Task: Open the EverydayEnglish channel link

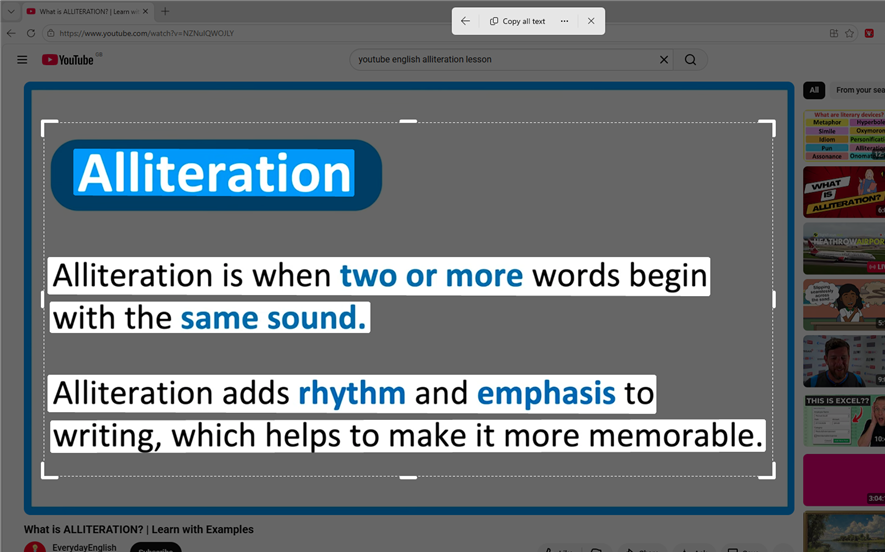Action: coord(84,547)
